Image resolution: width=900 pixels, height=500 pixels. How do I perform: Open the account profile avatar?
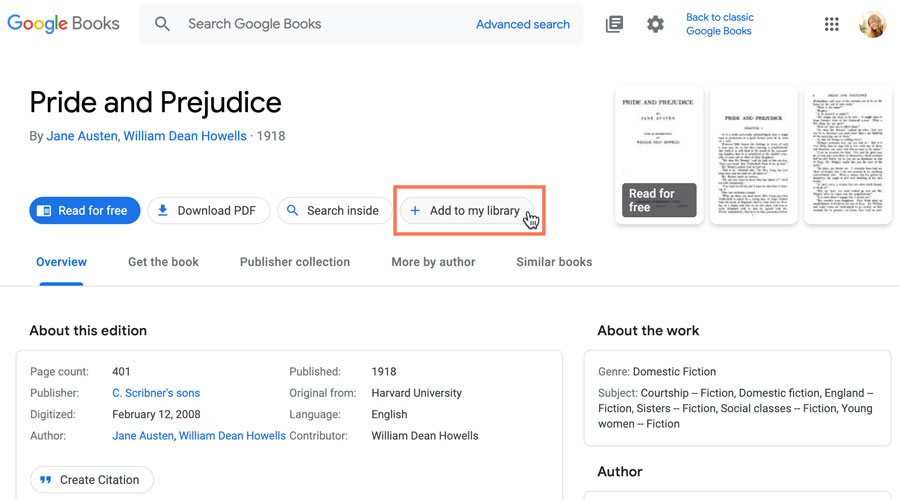(872, 24)
